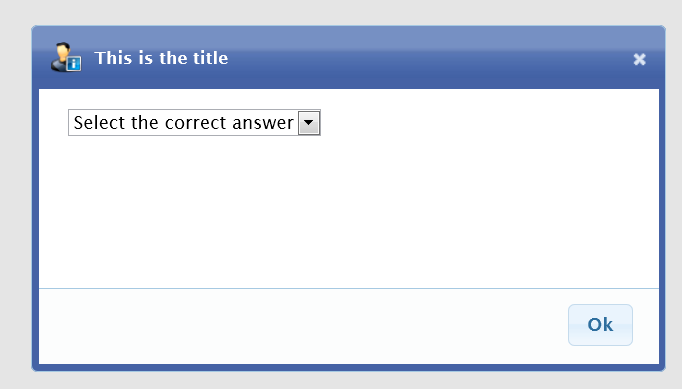Image resolution: width=682 pixels, height=389 pixels.
Task: Click the 'This is the title' text
Action: coord(161,58)
